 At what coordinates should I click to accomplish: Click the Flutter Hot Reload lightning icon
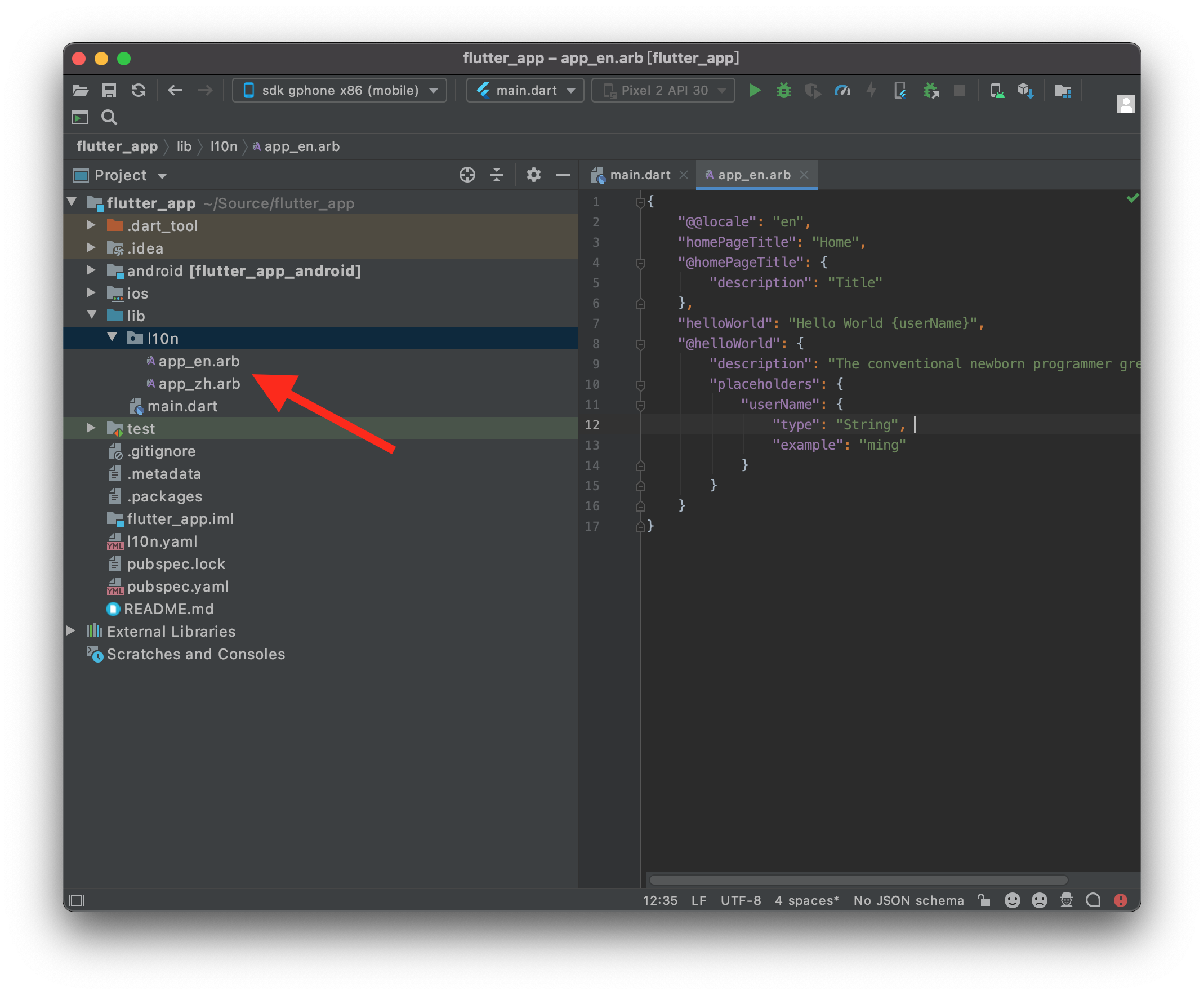pos(871,91)
